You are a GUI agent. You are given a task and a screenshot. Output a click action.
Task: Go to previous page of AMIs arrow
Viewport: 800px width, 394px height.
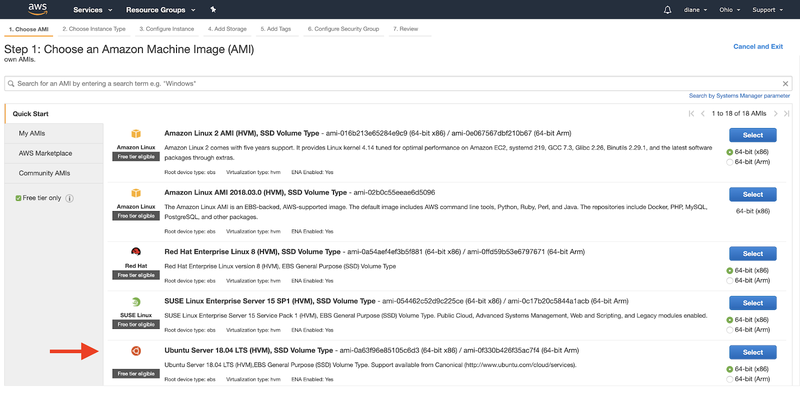703,114
